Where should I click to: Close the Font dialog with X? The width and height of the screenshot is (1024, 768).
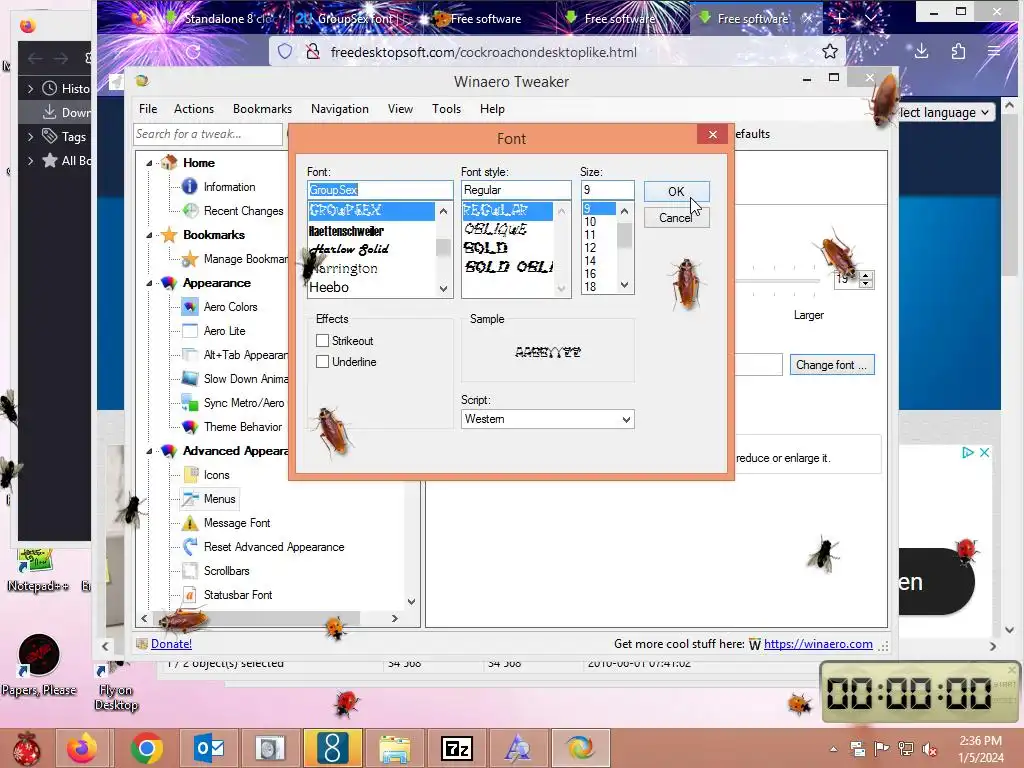[x=712, y=135]
